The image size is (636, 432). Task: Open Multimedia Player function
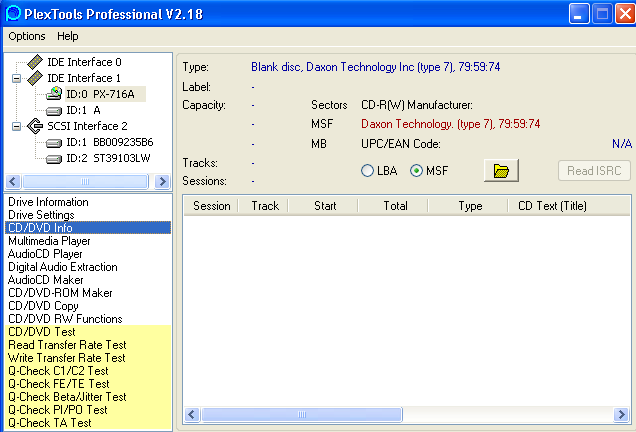(x=88, y=241)
